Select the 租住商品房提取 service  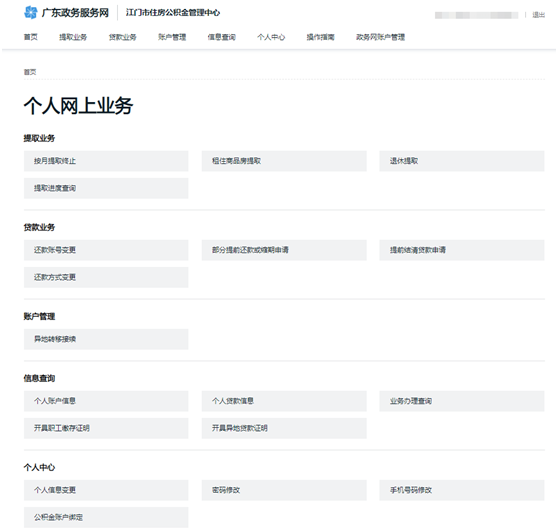284,161
